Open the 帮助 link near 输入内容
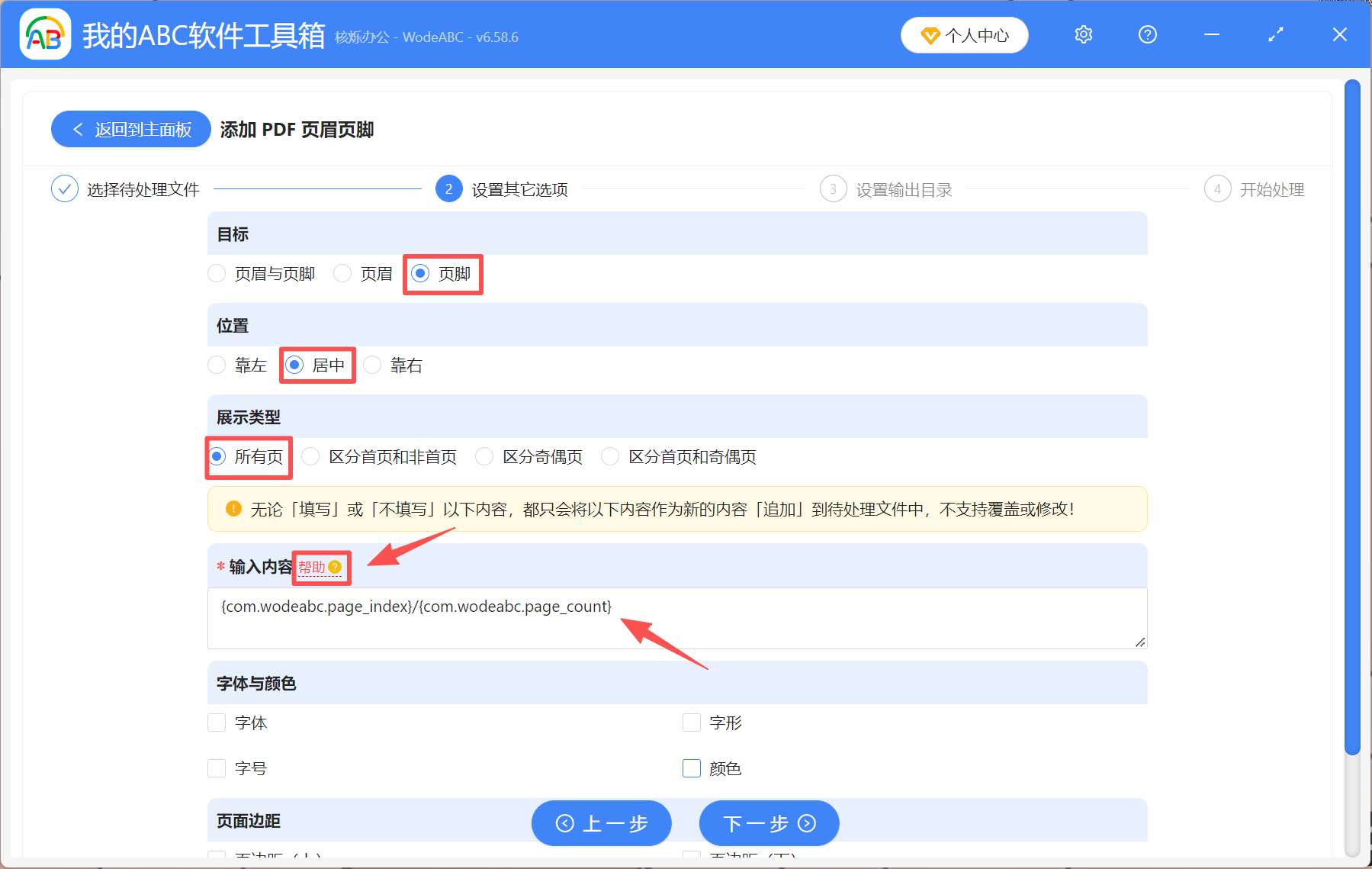This screenshot has height=869, width=1372. coord(311,567)
